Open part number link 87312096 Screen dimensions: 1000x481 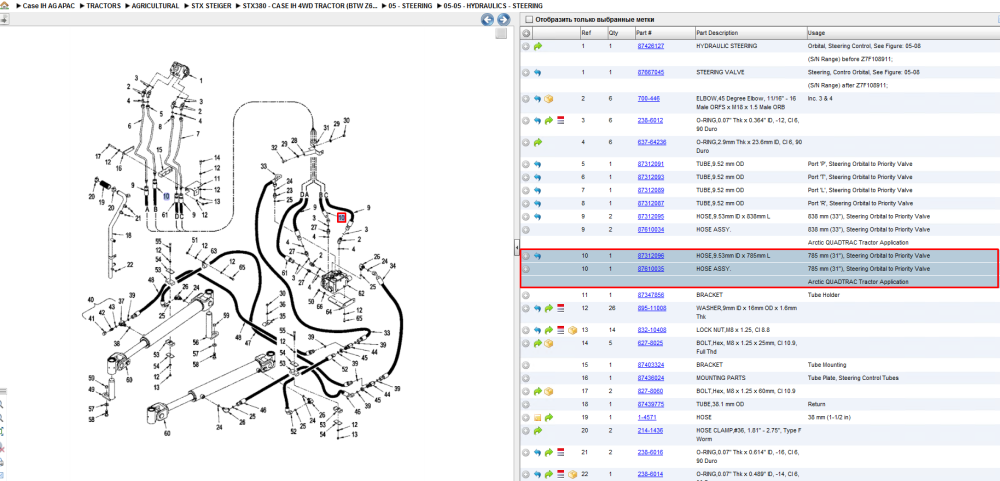click(651, 255)
